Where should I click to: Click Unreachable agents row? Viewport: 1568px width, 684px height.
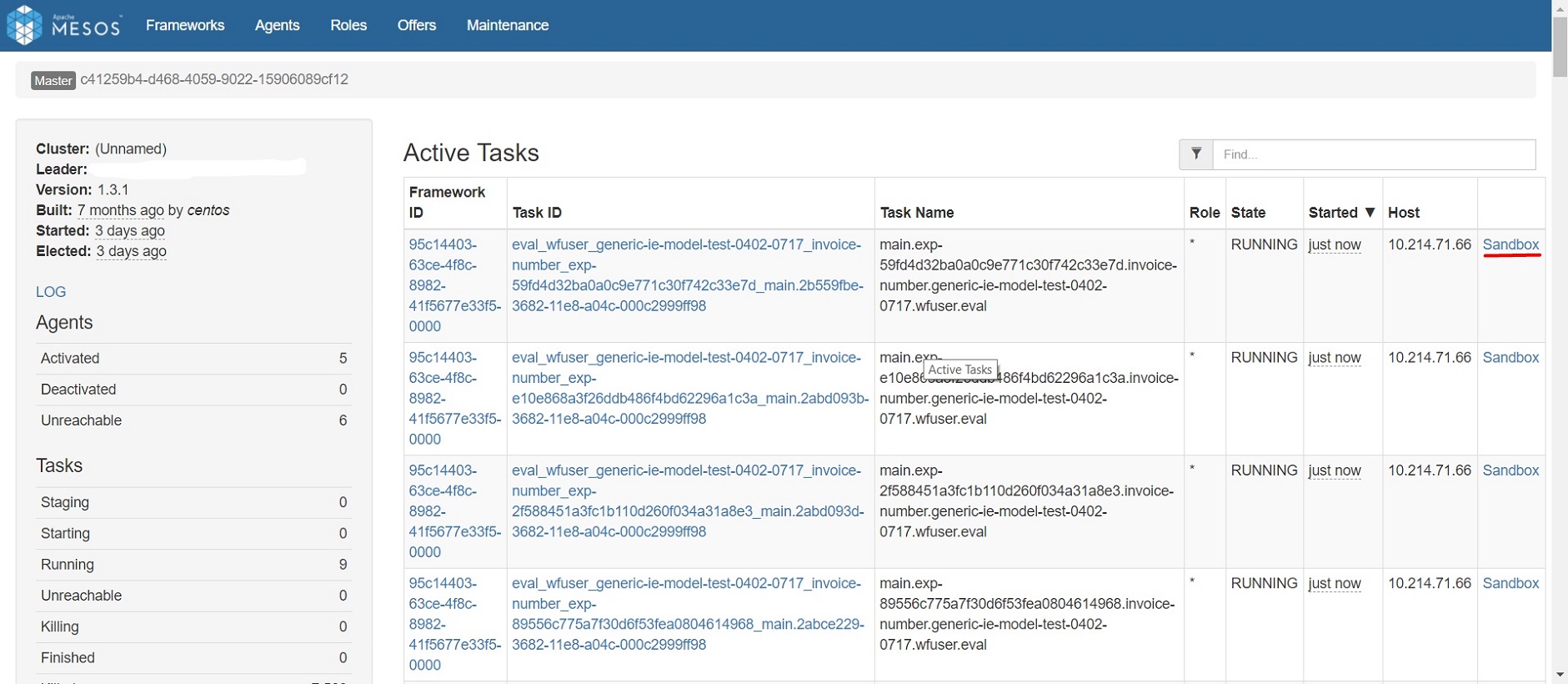pyautogui.click(x=193, y=420)
